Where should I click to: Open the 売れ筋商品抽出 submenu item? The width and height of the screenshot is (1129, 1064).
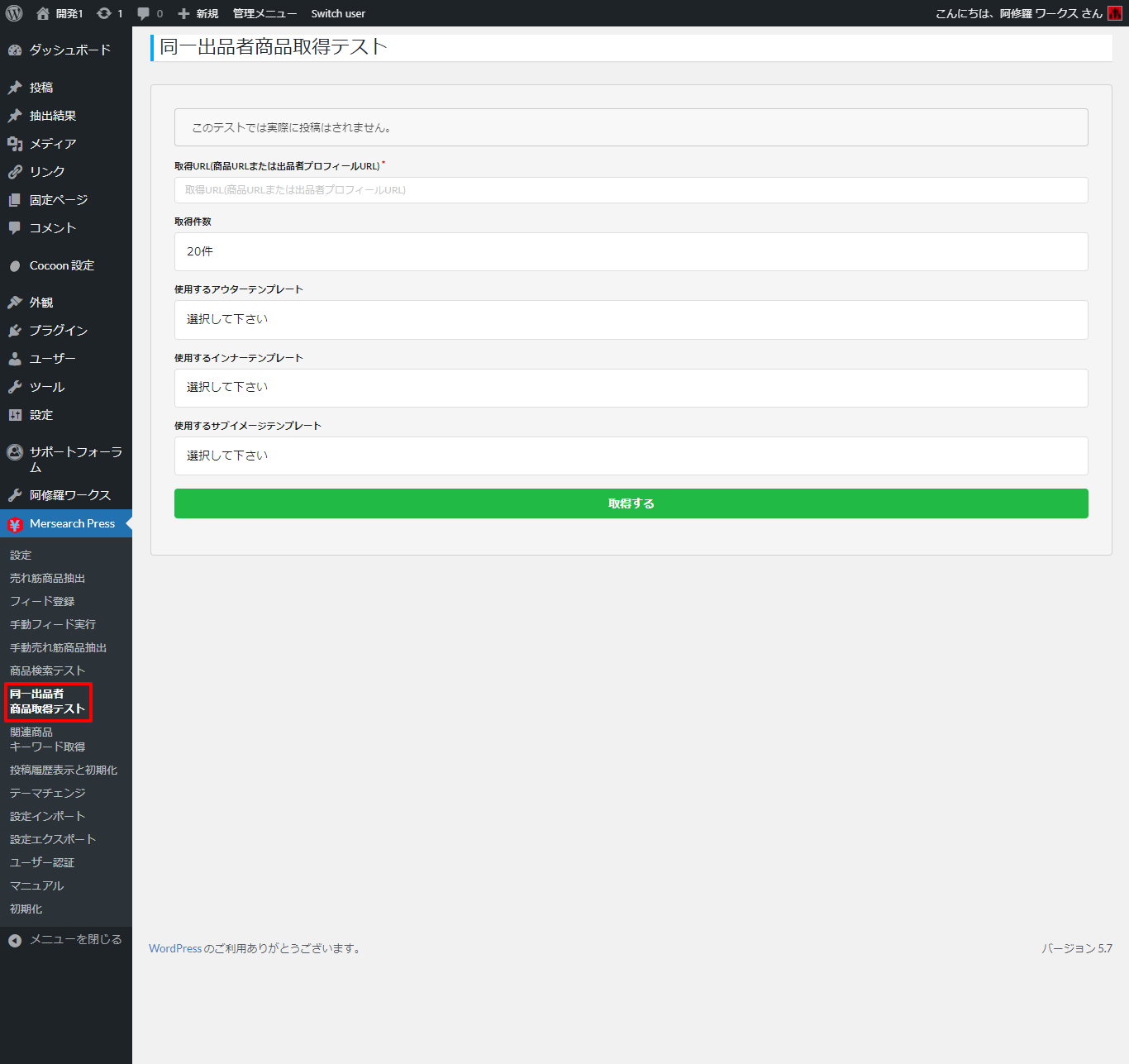(x=47, y=578)
